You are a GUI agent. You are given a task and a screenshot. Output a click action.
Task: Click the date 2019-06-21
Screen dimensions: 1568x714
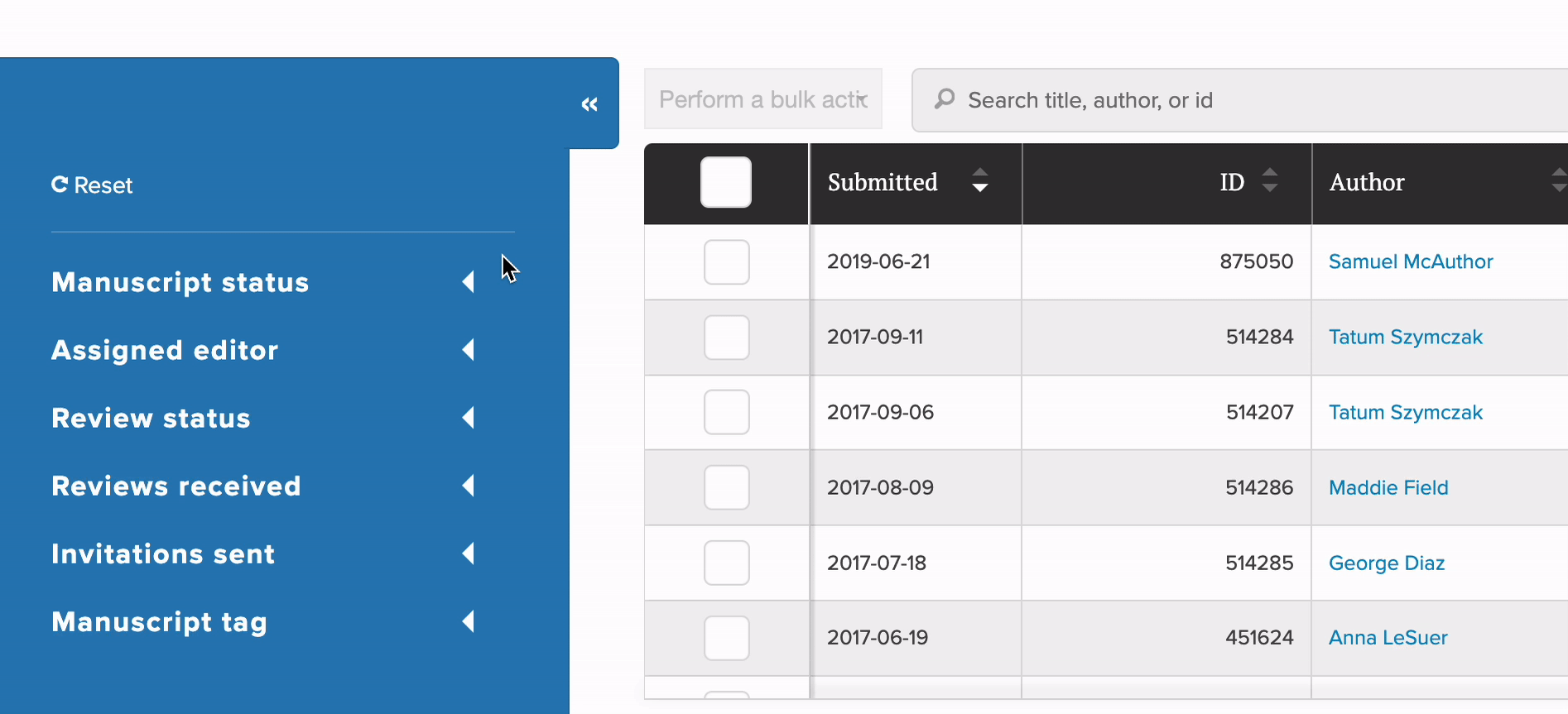tap(878, 261)
